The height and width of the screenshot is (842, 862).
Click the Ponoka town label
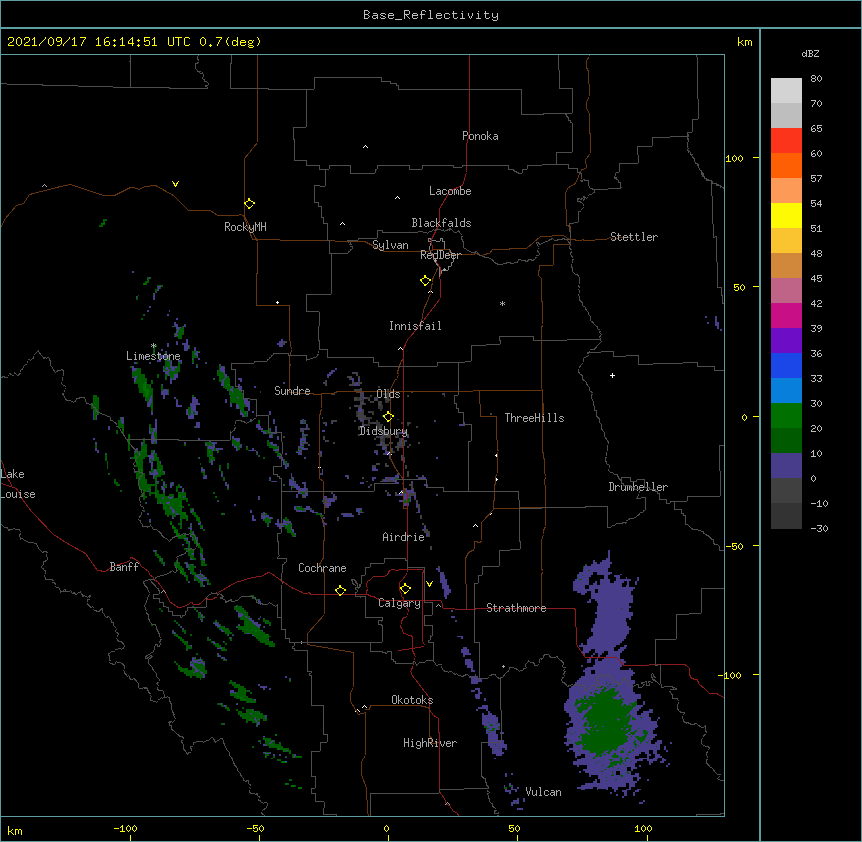pos(480,136)
